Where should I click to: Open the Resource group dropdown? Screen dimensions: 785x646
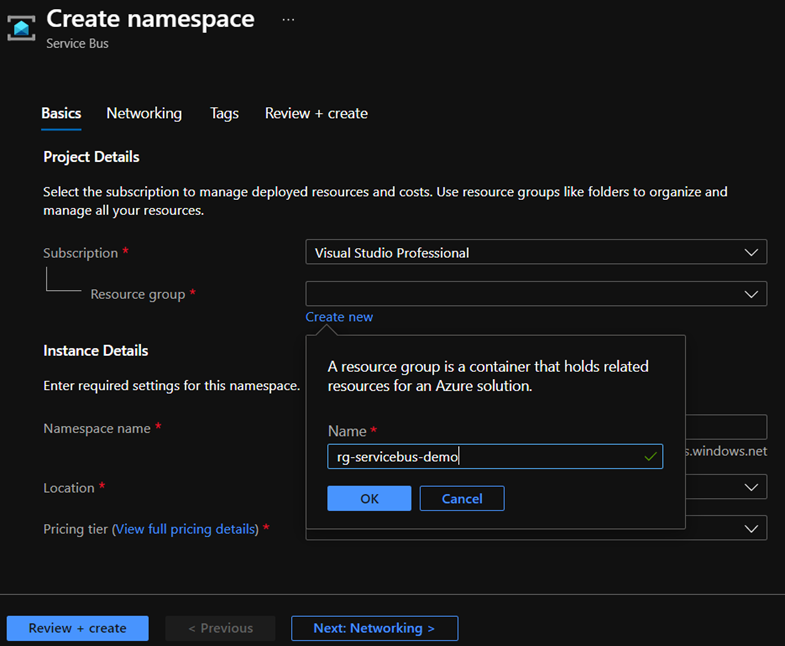(x=536, y=294)
